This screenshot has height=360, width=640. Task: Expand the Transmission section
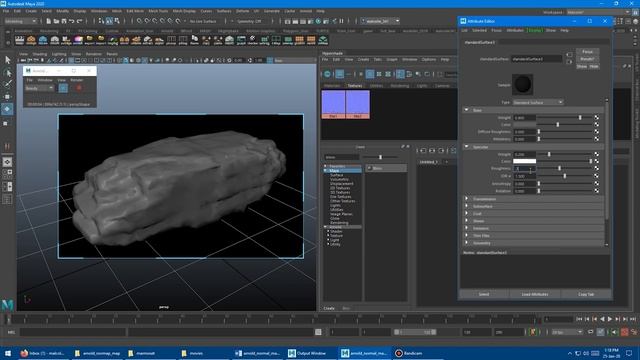point(467,199)
